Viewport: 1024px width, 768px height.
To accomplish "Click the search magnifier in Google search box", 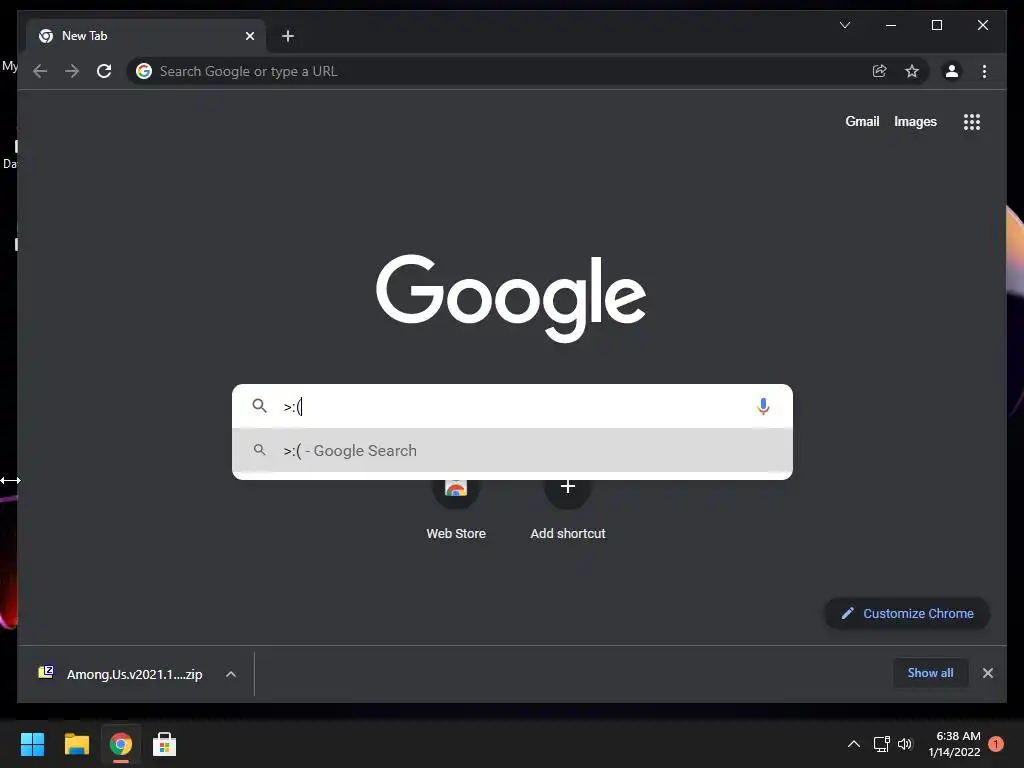I will click(x=259, y=406).
